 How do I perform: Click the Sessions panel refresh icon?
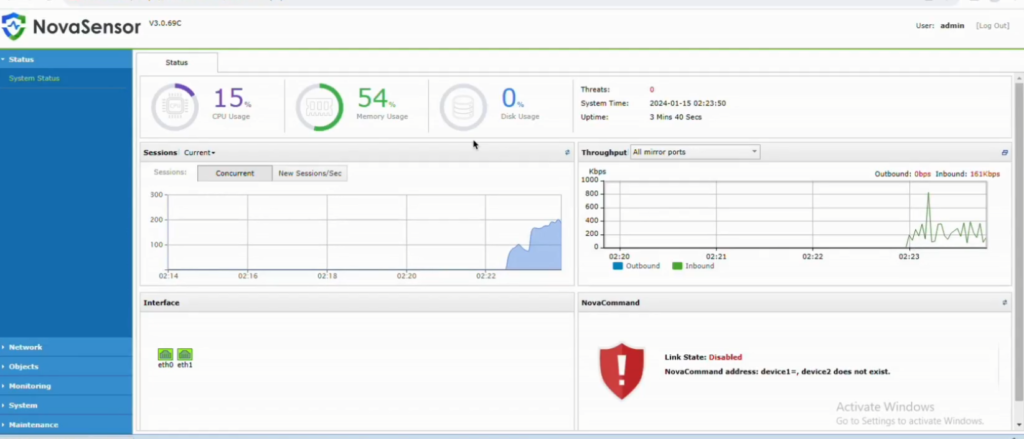coord(567,152)
